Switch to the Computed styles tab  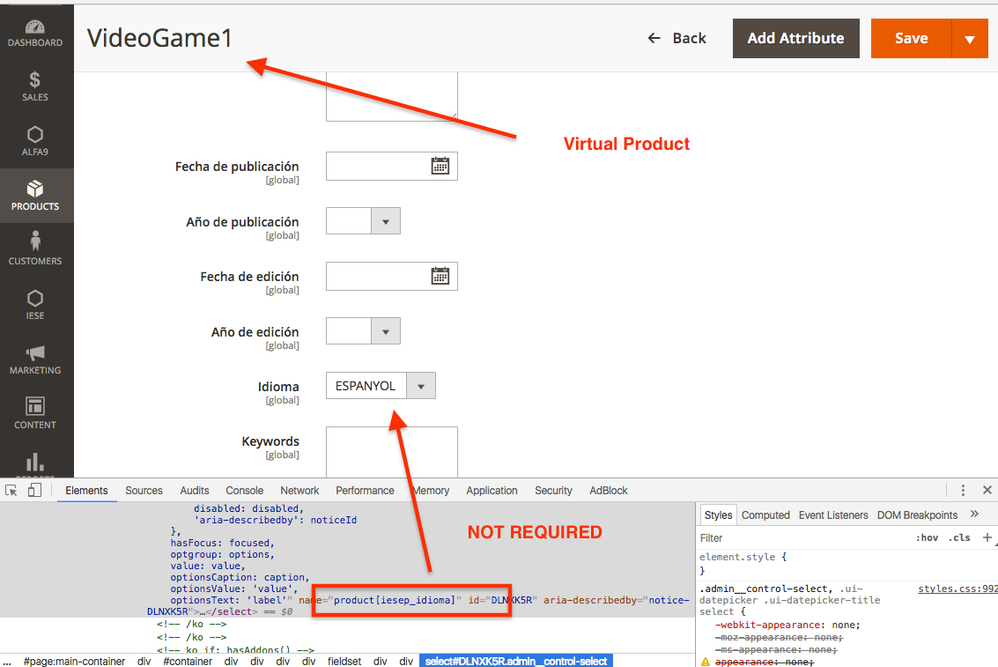[x=765, y=515]
